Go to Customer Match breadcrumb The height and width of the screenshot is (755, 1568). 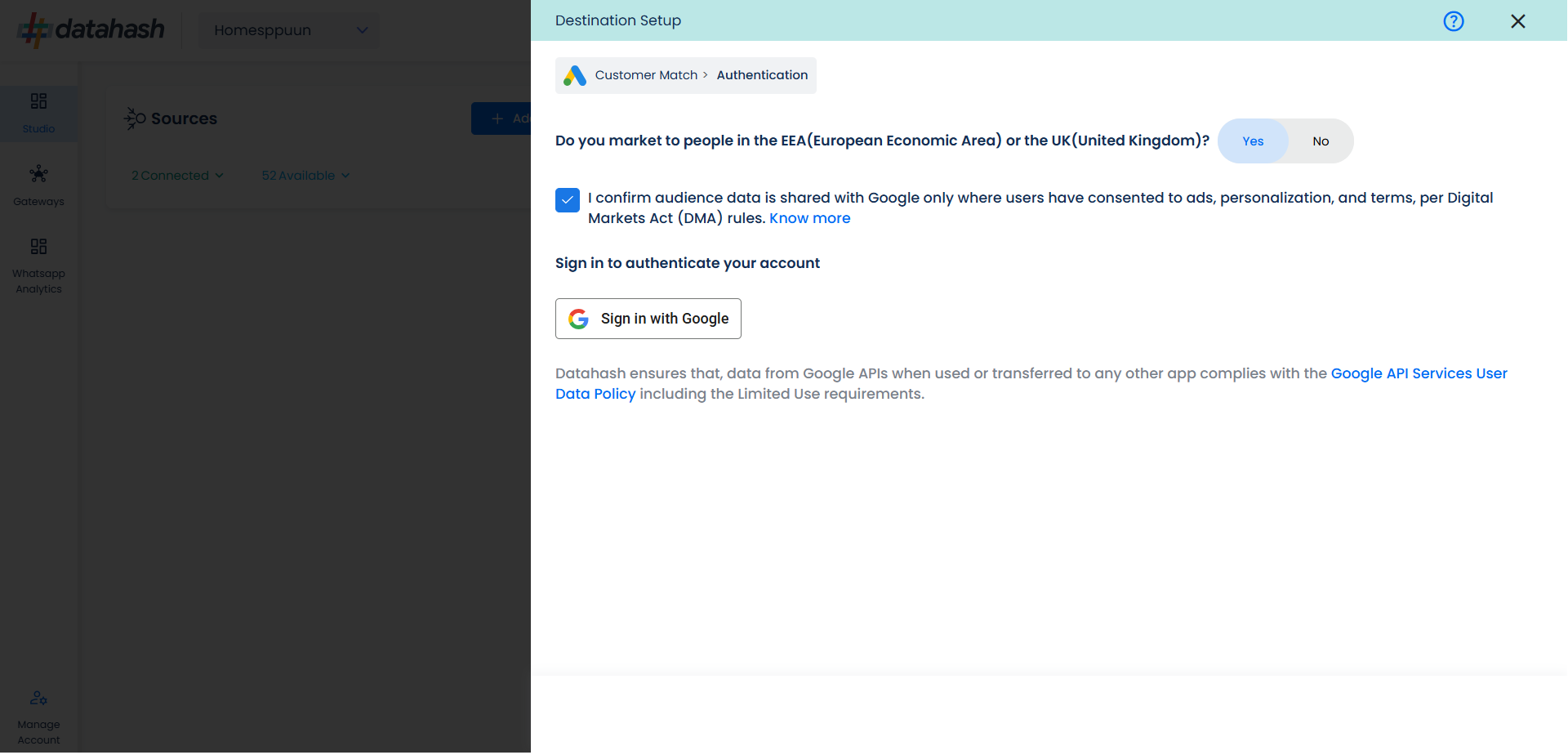(x=646, y=75)
